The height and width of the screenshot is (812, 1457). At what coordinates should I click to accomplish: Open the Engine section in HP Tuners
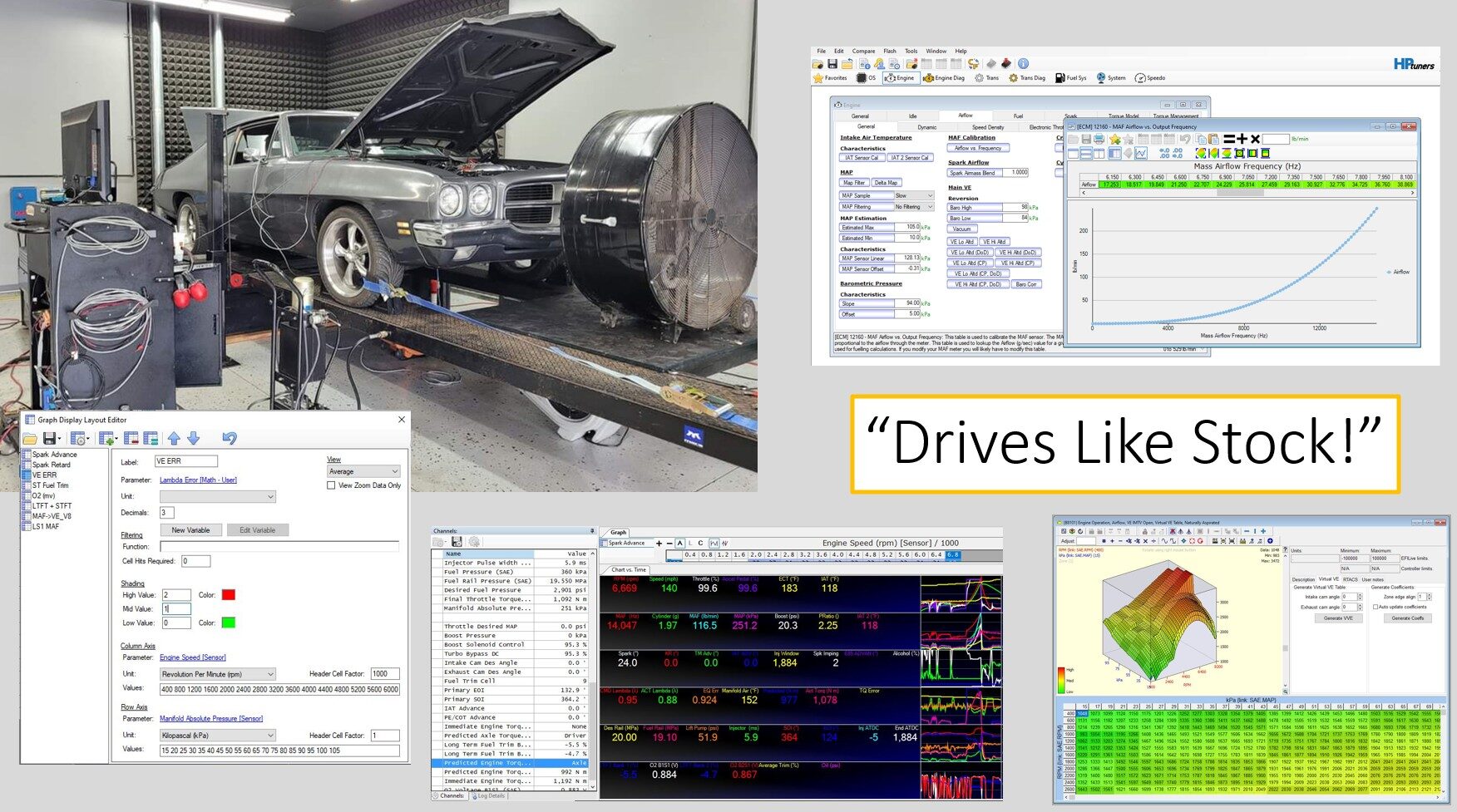(900, 78)
